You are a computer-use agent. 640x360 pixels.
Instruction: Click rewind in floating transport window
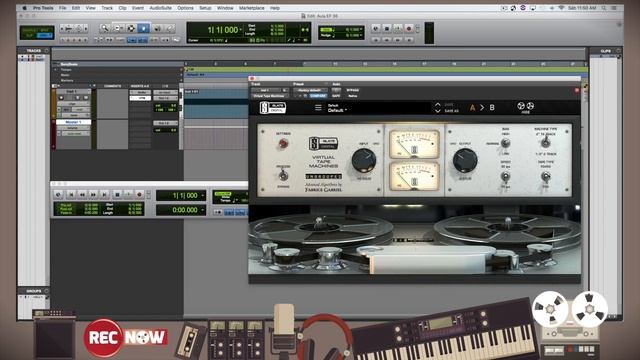tap(82, 195)
